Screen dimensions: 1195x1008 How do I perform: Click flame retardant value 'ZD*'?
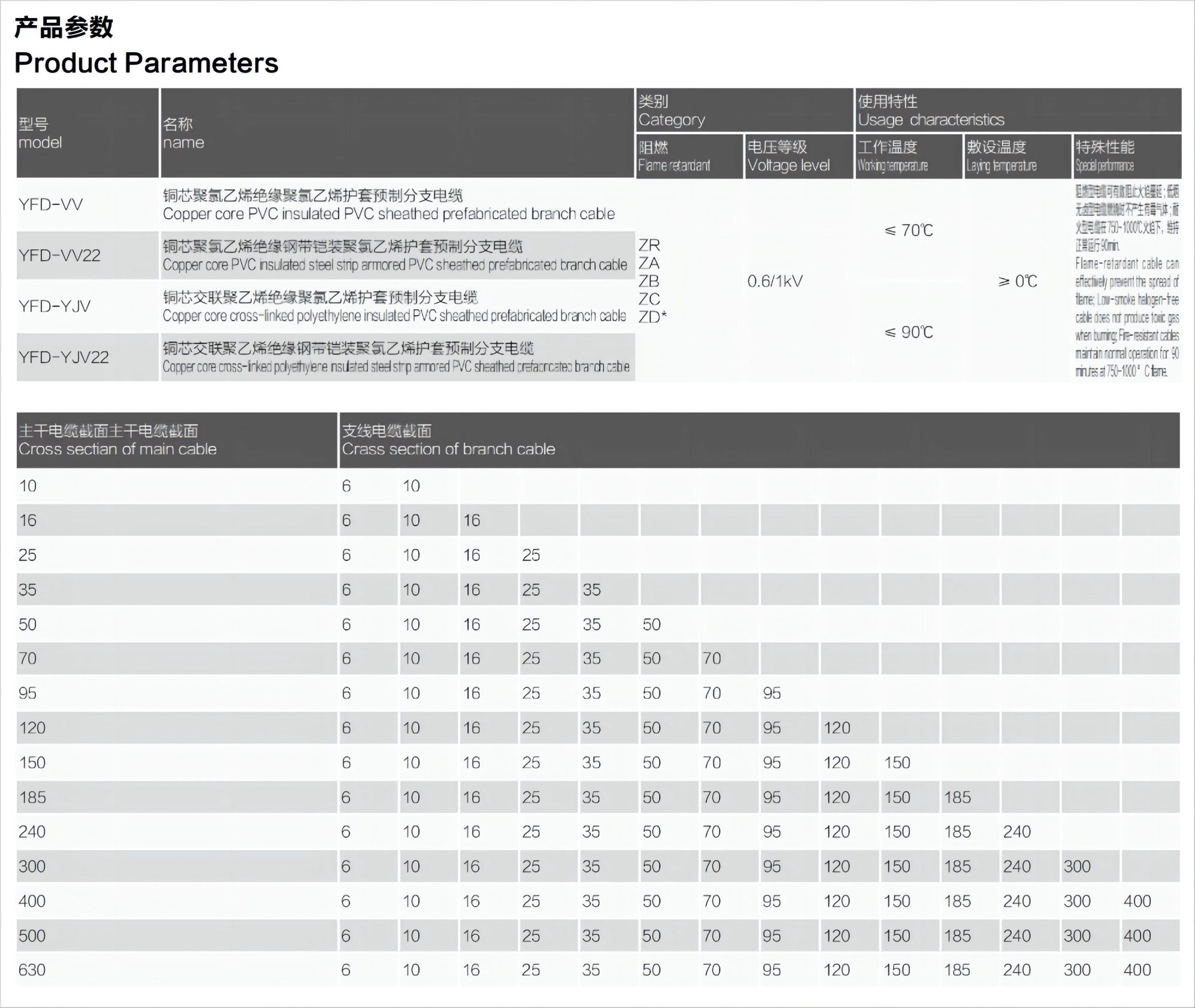coord(653,317)
